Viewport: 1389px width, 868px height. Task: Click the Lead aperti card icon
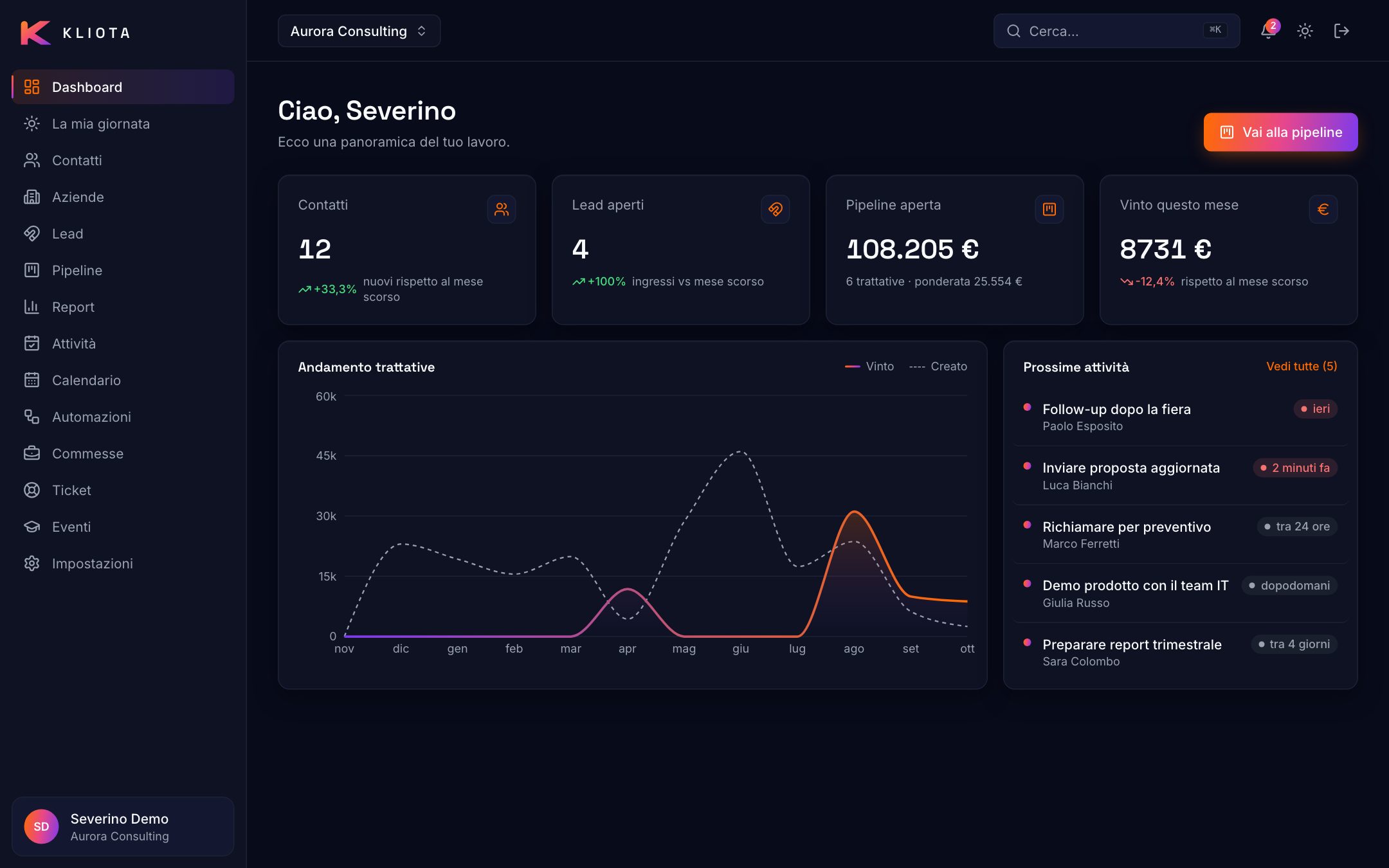coord(776,209)
